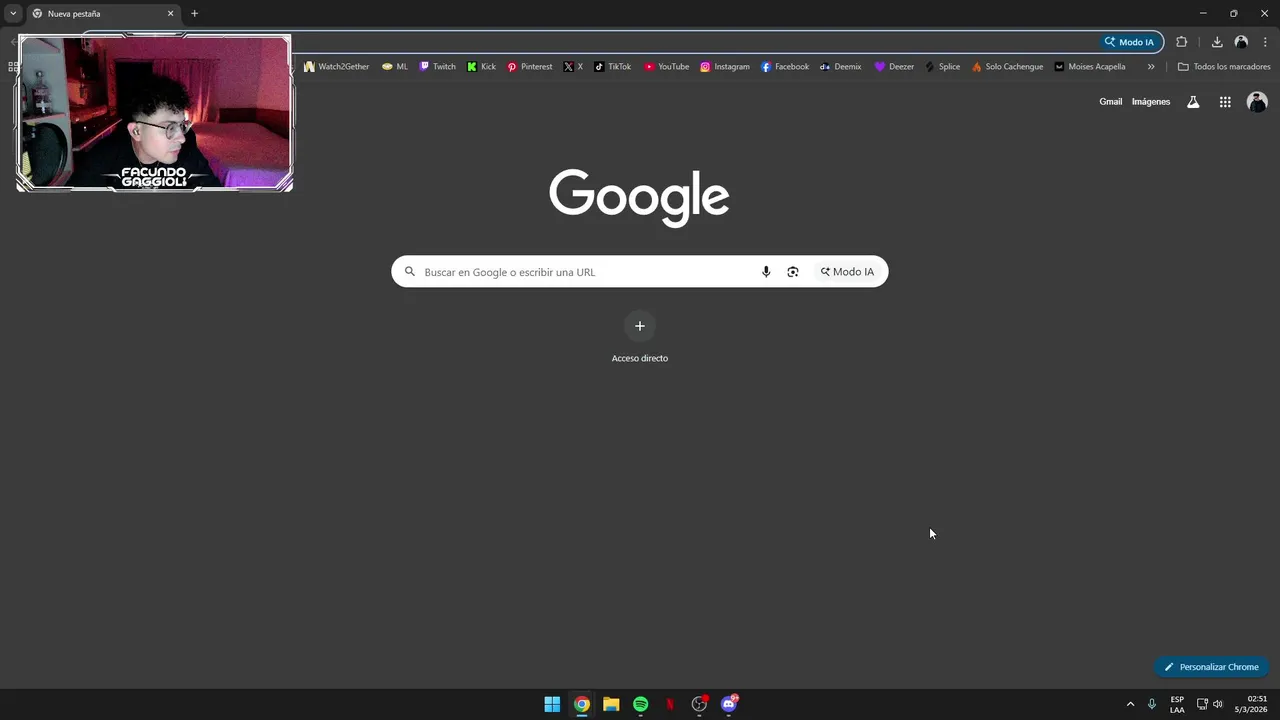Image resolution: width=1280 pixels, height=720 pixels.
Task: Open the tab search dropdown arrow
Action: coord(13,13)
